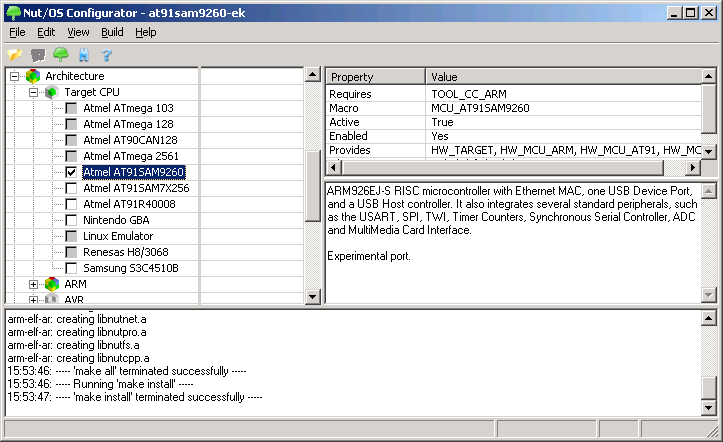The height and width of the screenshot is (442, 723).
Task: Select the Samsung S3C4510B tree item
Action: [x=131, y=268]
